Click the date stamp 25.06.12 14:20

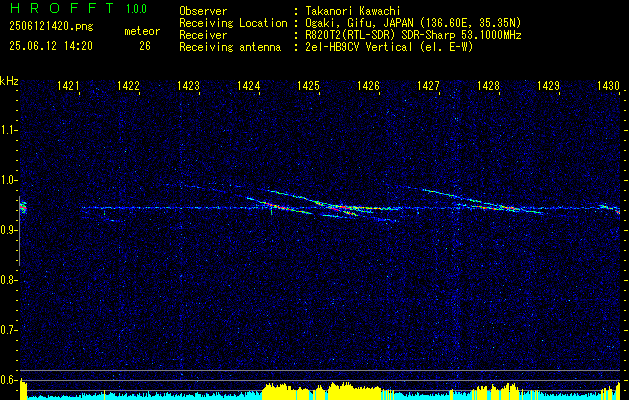click(x=51, y=46)
